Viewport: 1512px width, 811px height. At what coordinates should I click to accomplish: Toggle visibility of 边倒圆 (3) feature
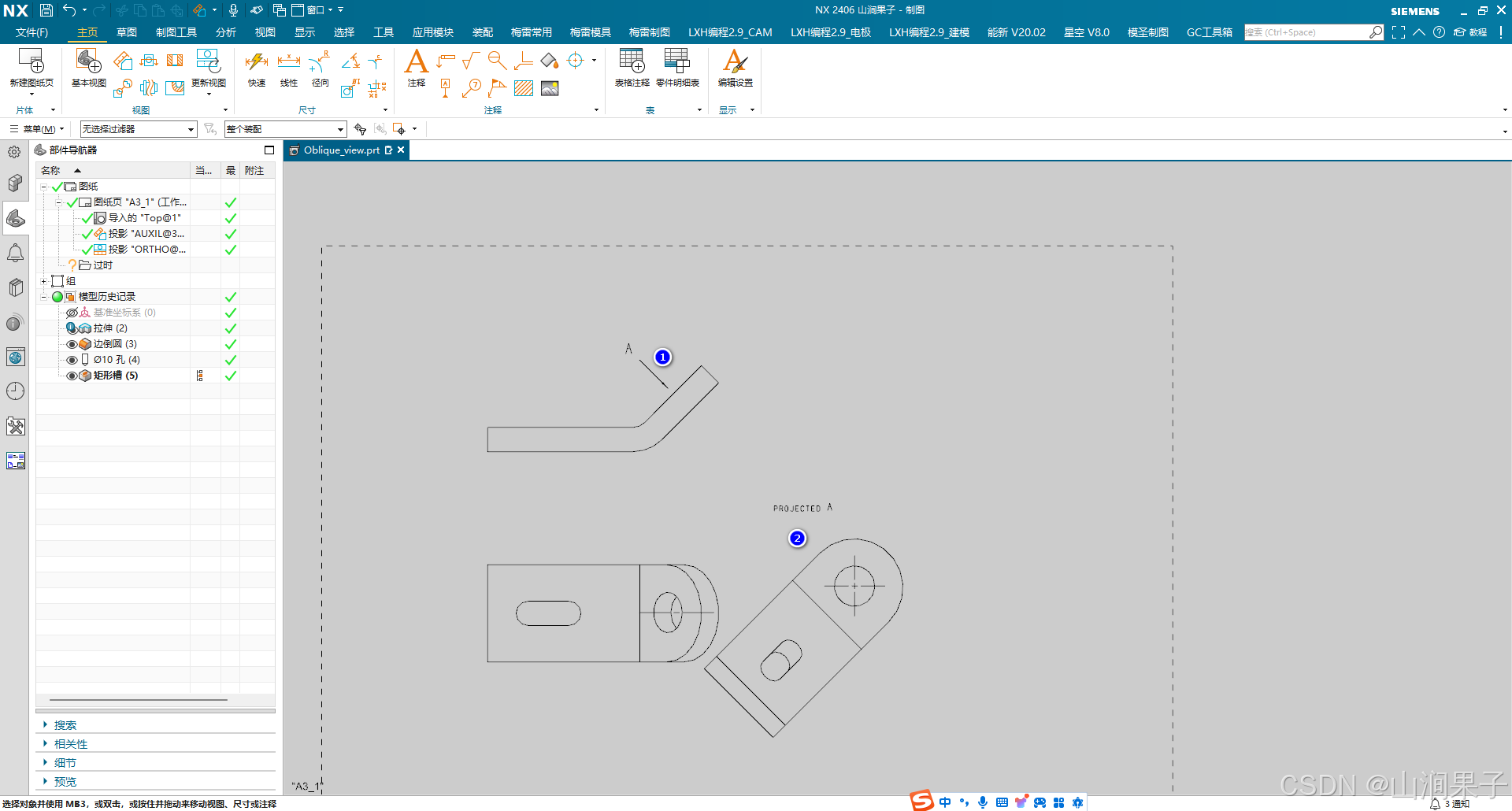[72, 344]
